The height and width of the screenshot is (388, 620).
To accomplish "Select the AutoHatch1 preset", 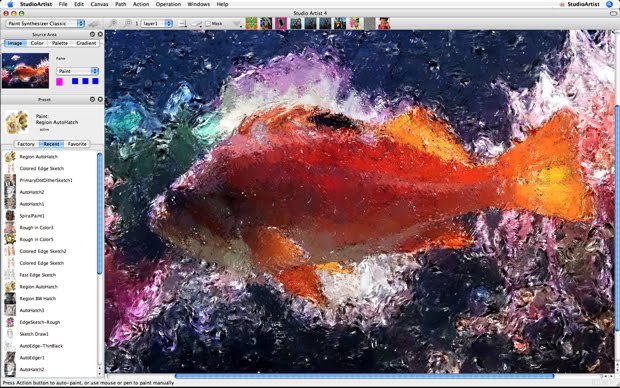I will point(49,204).
